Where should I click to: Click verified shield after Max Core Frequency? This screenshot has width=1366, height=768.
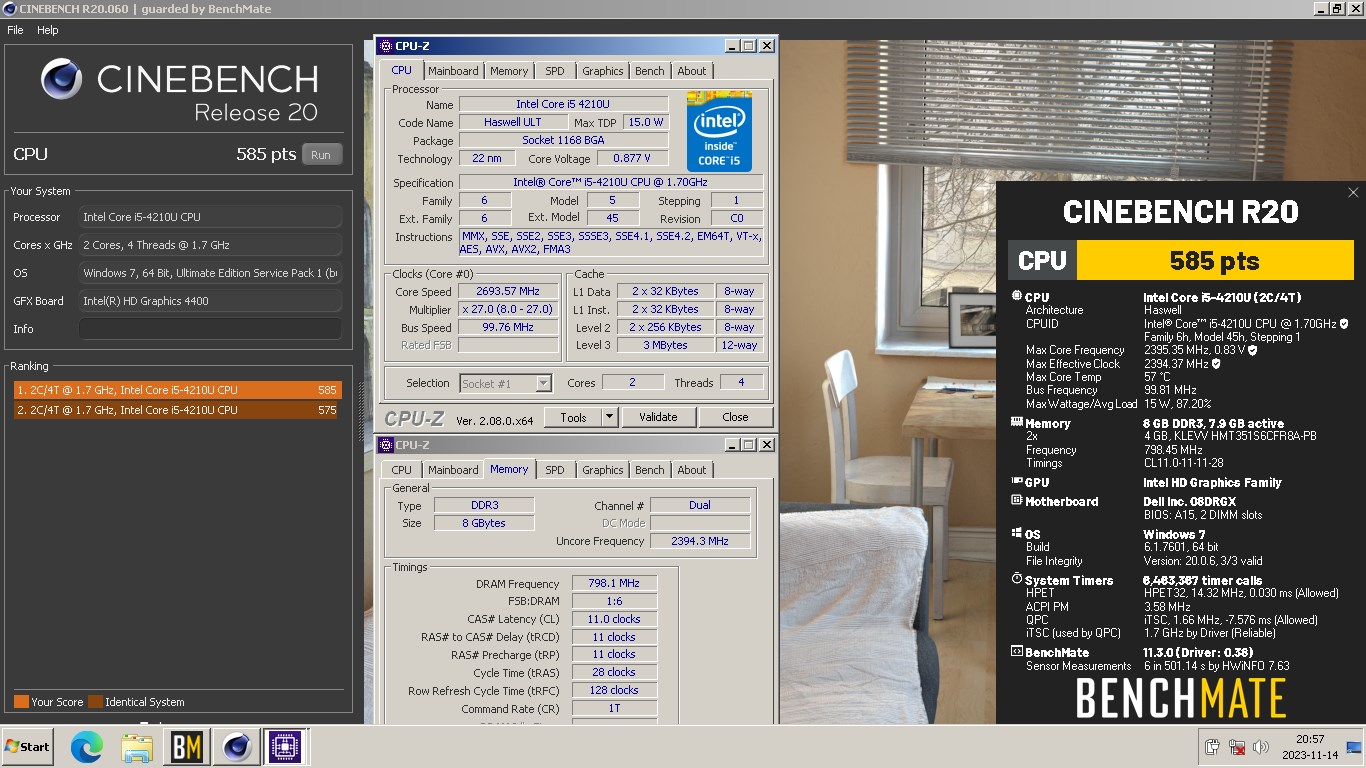pos(1253,350)
